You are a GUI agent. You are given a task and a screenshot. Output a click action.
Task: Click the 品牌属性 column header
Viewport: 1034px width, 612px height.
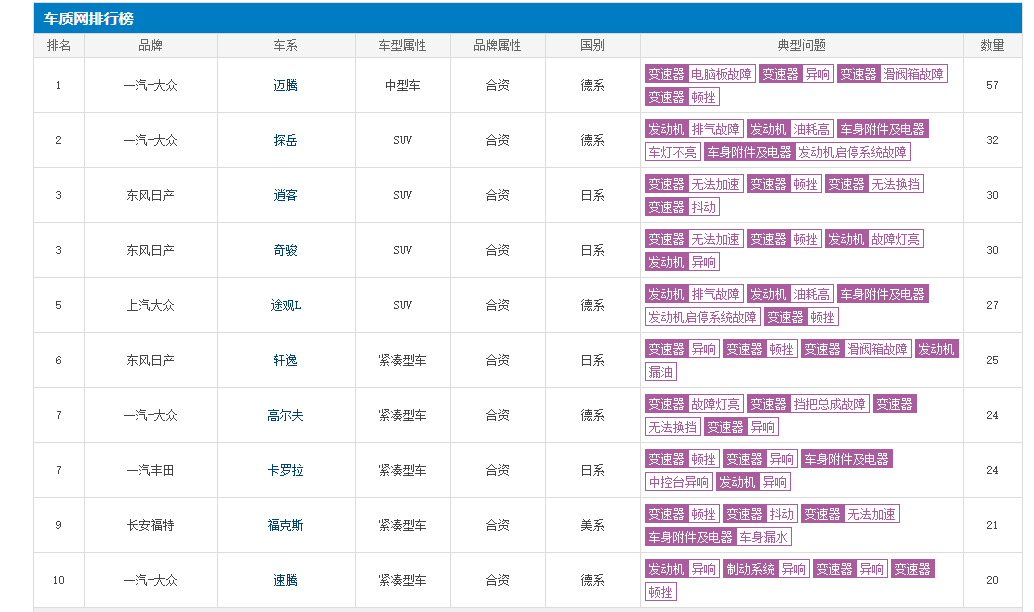pyautogui.click(x=497, y=46)
